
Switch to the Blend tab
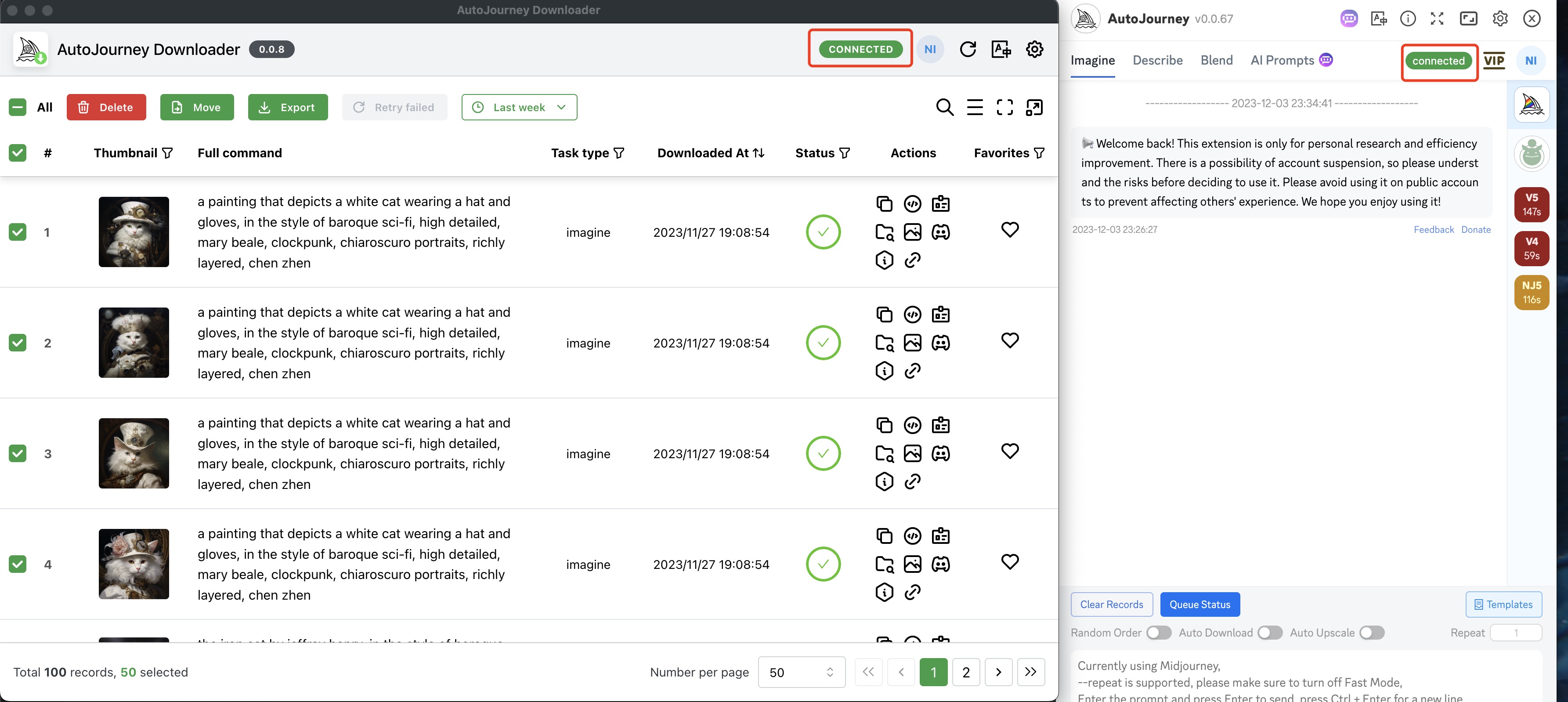click(1216, 60)
